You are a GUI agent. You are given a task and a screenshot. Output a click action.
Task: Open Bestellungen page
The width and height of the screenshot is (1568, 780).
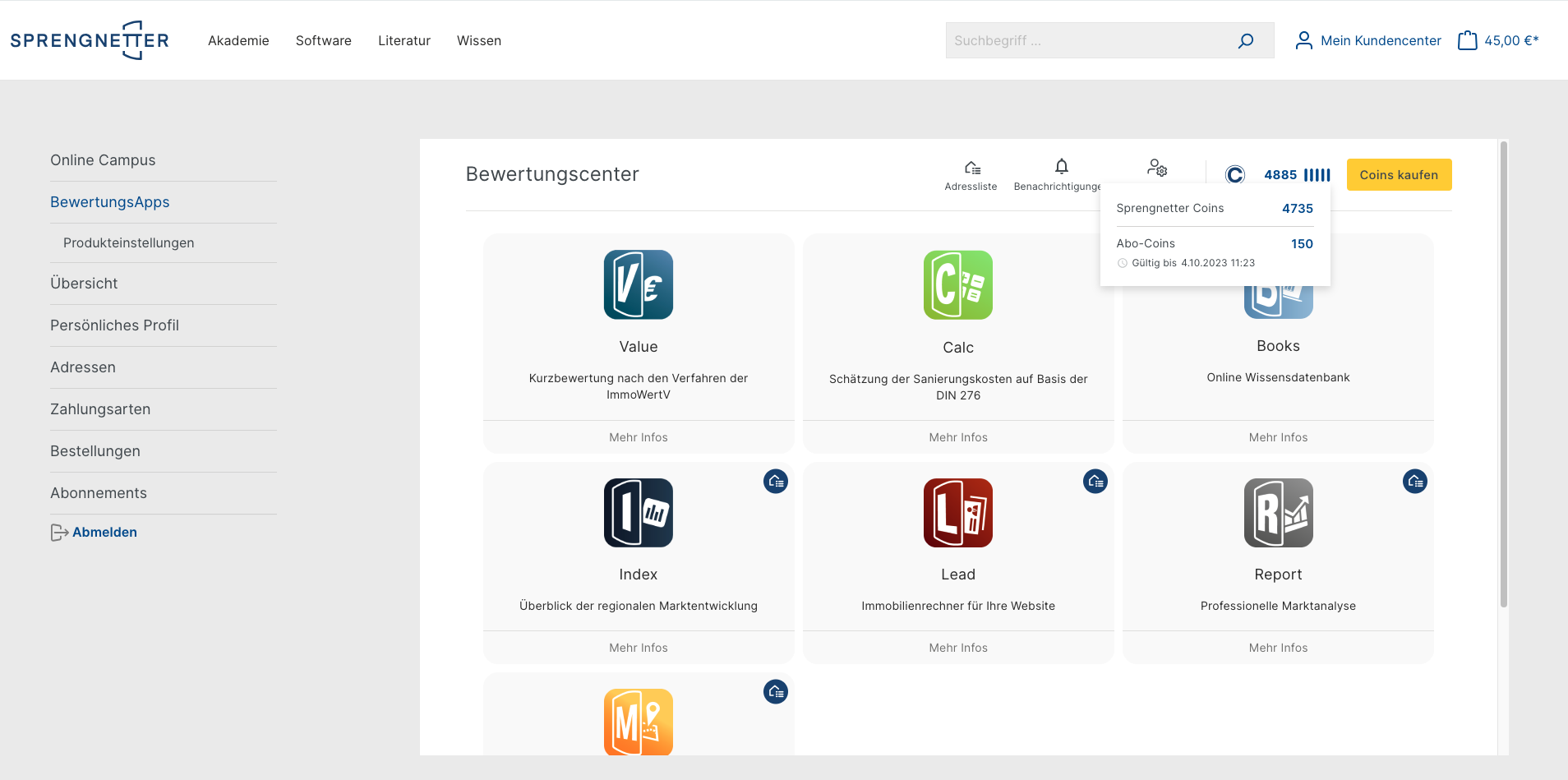click(x=95, y=451)
